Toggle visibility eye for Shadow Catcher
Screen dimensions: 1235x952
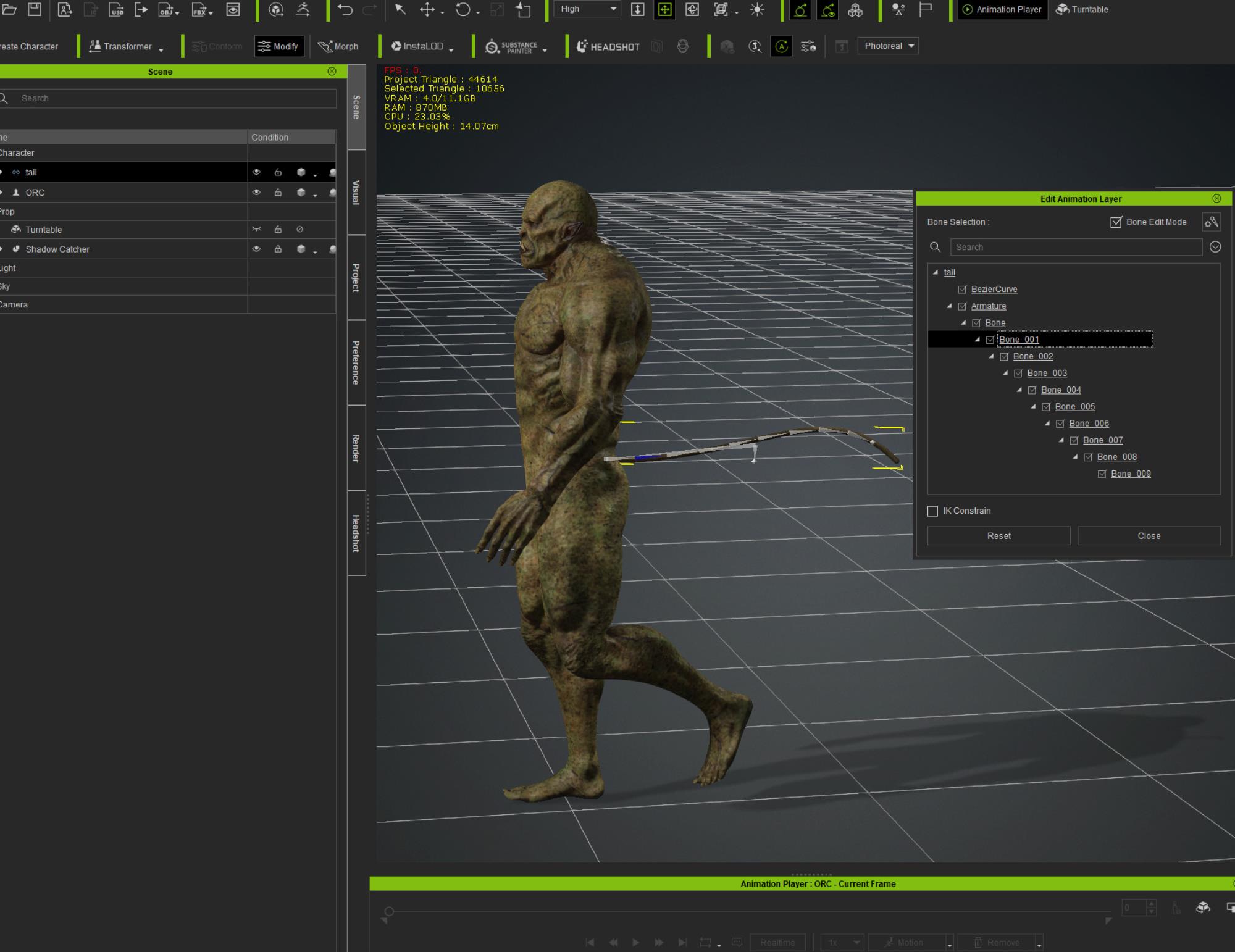pos(256,249)
